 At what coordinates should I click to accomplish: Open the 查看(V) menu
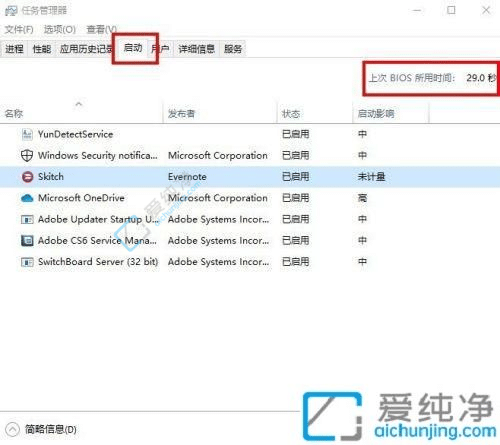tap(101, 30)
